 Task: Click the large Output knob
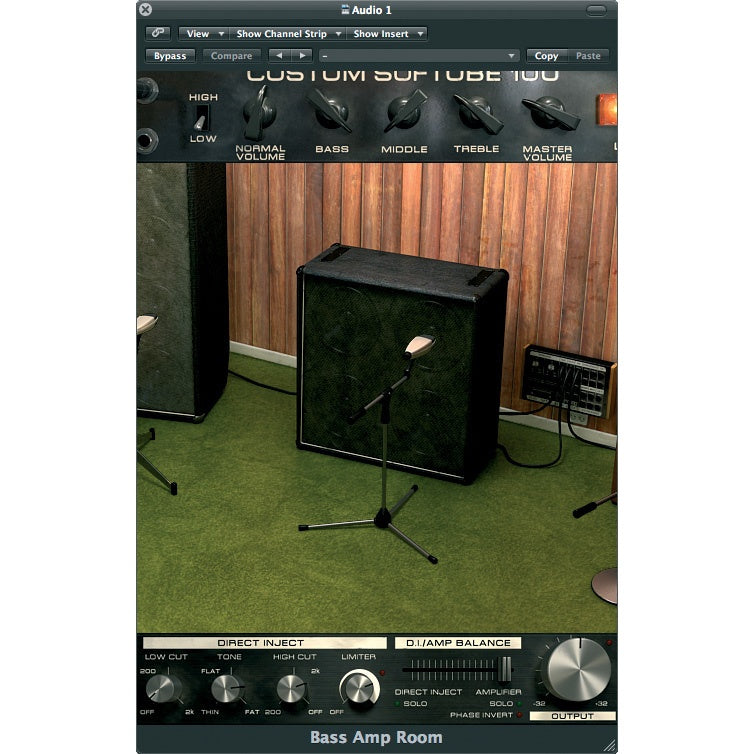click(578, 670)
